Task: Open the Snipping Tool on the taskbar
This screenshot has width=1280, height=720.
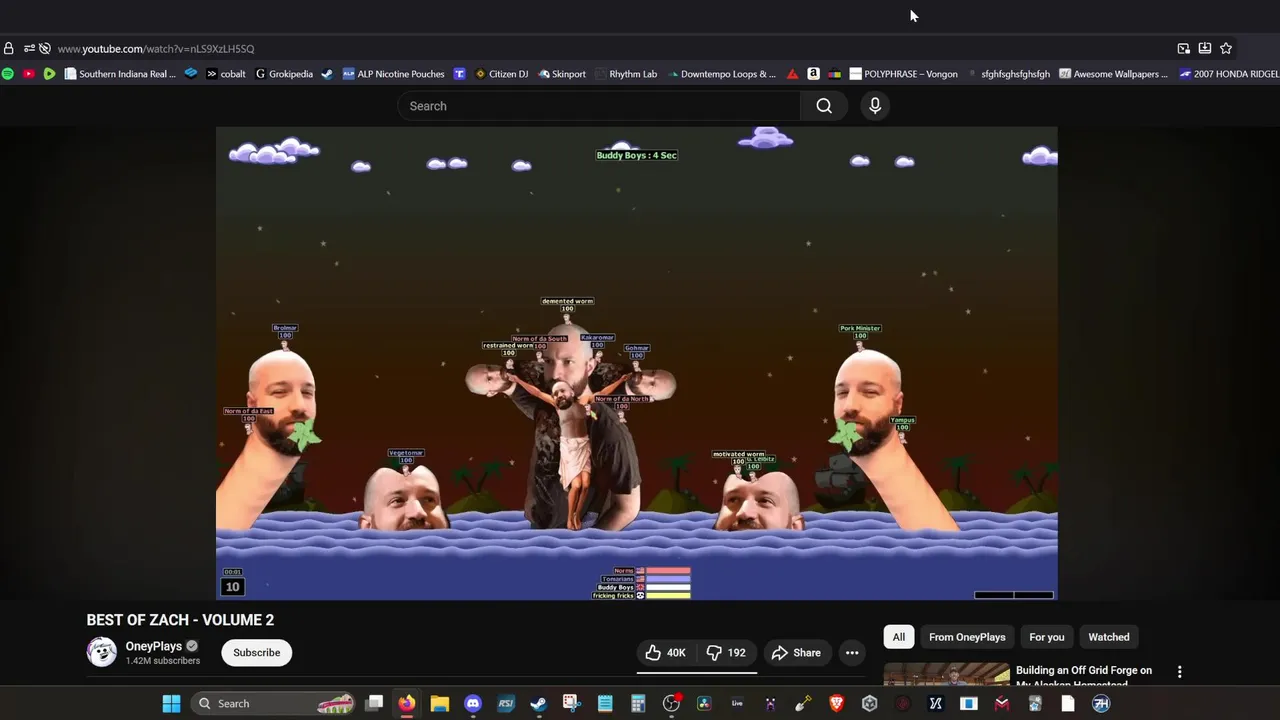Action: 571,704
